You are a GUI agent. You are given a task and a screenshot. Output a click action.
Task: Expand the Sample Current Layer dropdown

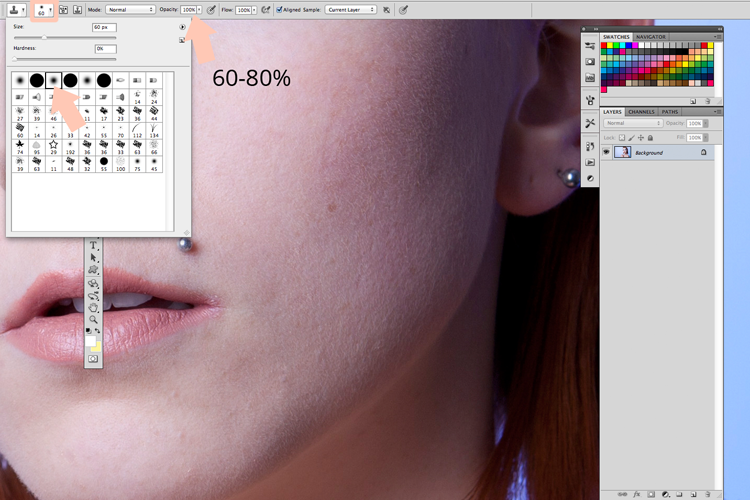tap(351, 10)
